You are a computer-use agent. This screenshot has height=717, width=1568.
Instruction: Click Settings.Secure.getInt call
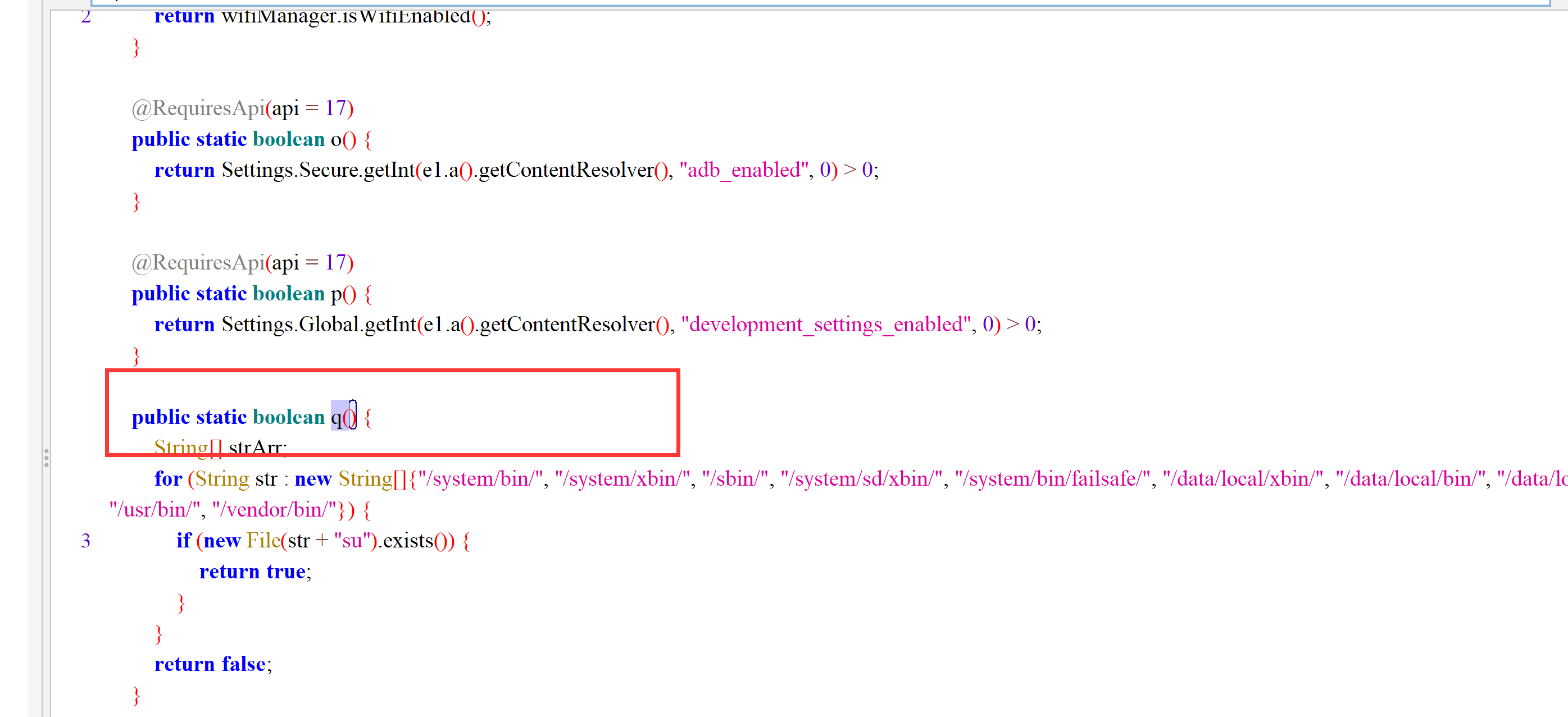click(x=319, y=170)
